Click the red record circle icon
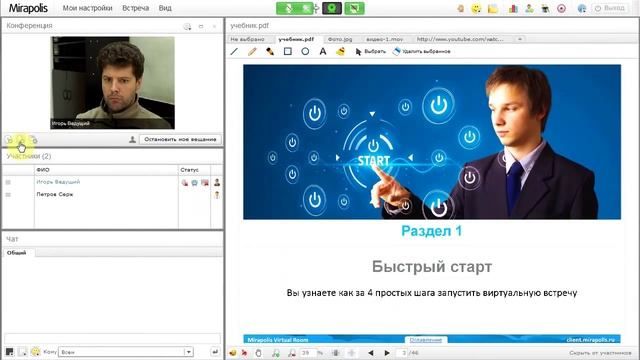Screen dimensions: 640x360 click(562, 8)
